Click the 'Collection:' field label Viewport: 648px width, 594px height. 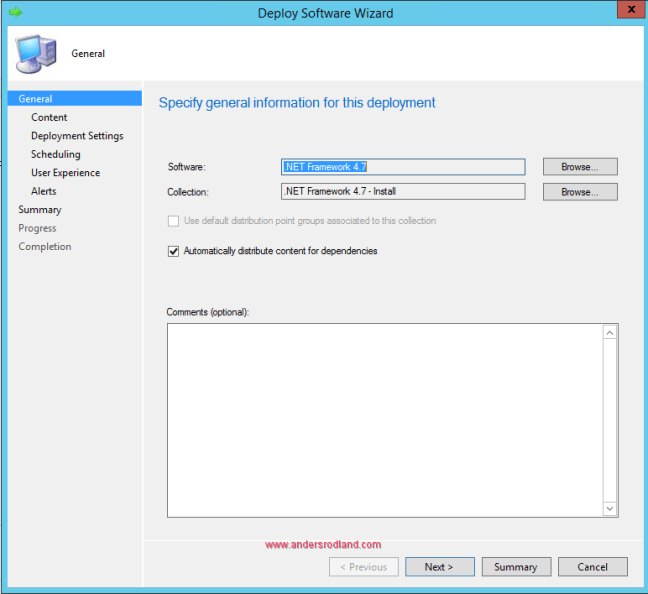coord(188,192)
